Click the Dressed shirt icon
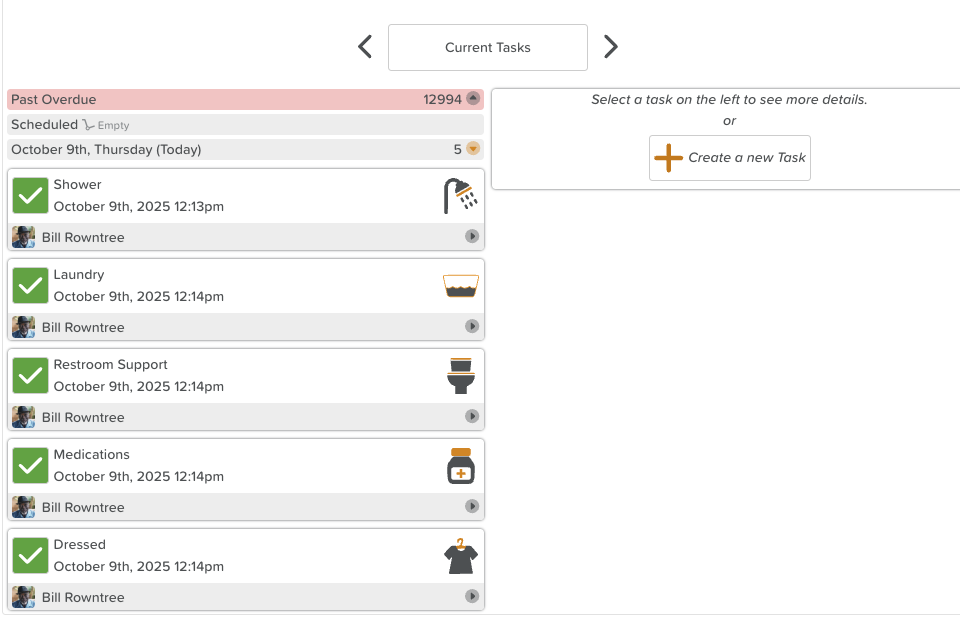 click(460, 556)
